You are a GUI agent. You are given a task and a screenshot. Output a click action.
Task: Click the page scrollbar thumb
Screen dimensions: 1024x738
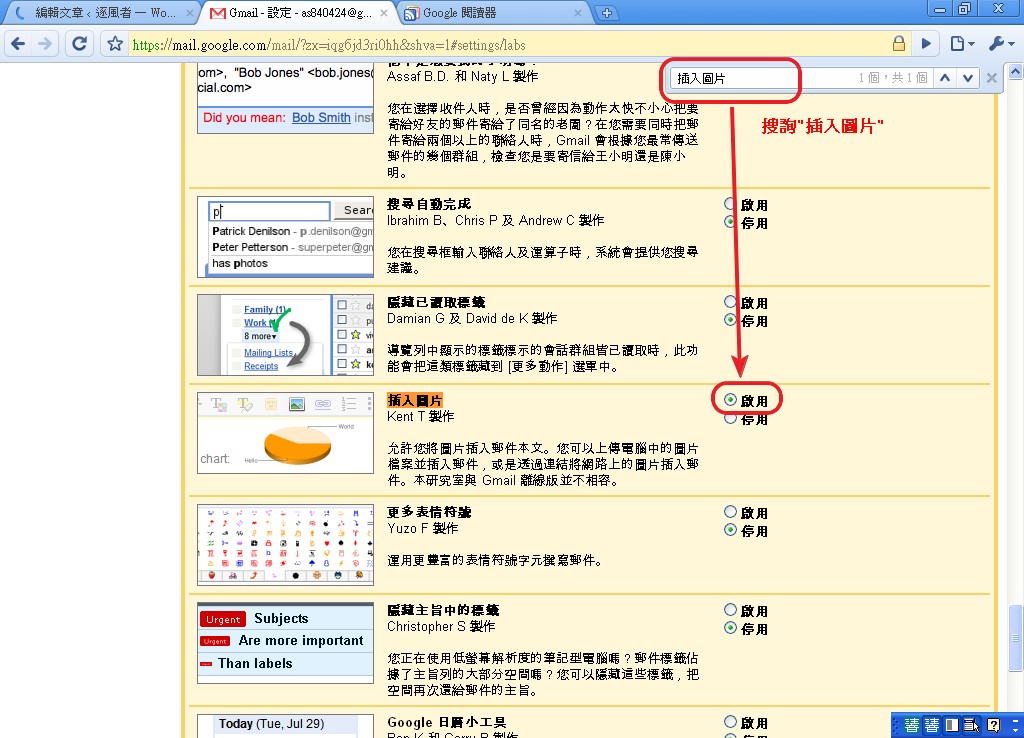(x=1016, y=638)
